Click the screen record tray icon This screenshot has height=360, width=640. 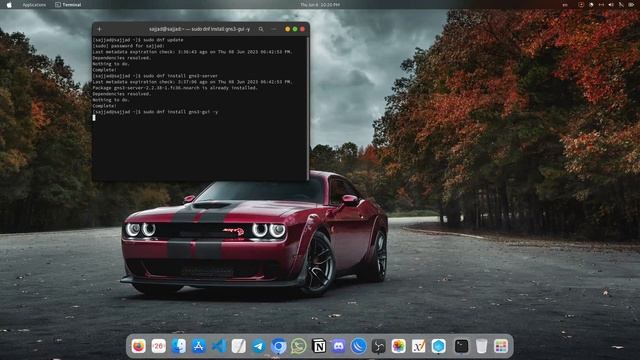pyautogui.click(x=581, y=5)
